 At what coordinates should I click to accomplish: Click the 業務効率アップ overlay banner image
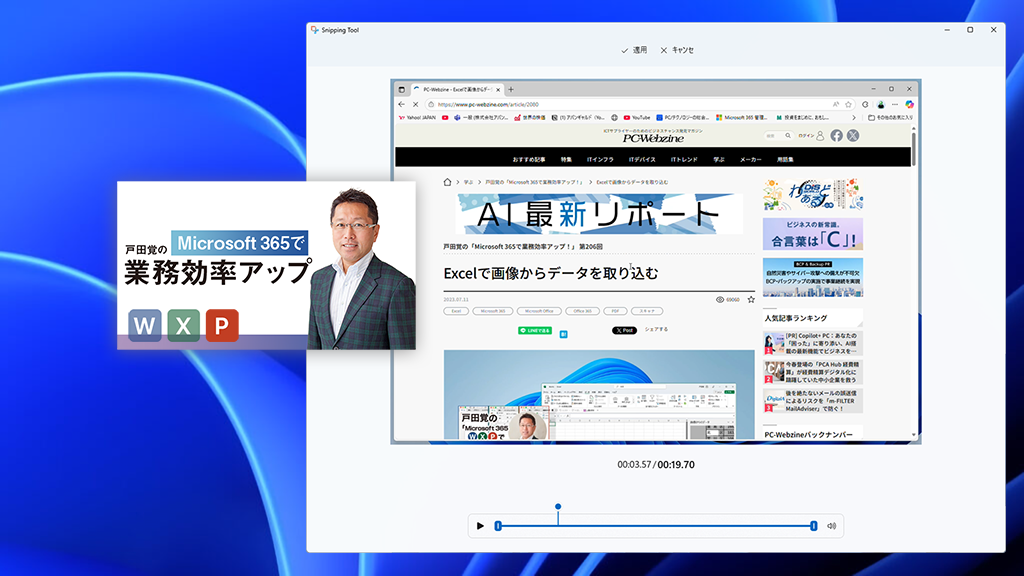[266, 265]
